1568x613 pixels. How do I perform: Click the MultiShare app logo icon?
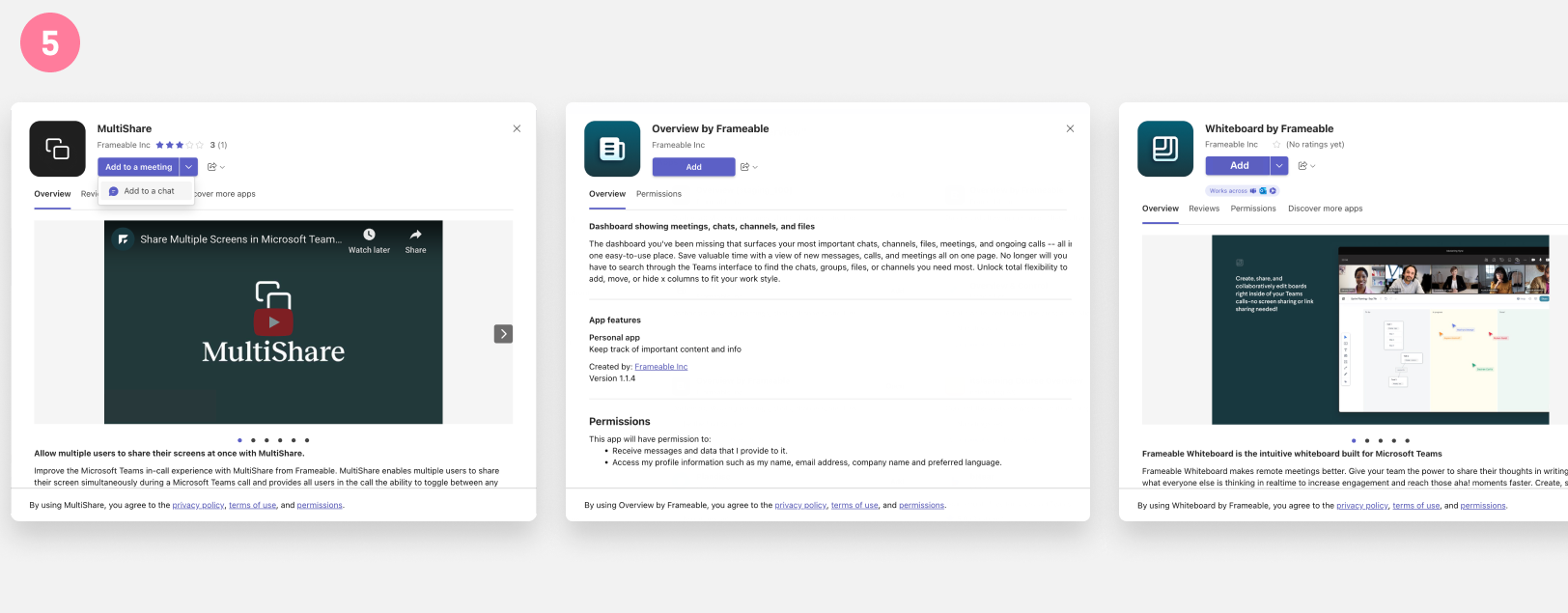click(x=57, y=149)
